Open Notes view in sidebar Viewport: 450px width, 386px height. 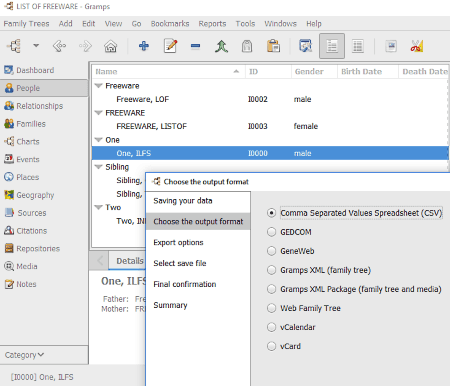[44, 284]
